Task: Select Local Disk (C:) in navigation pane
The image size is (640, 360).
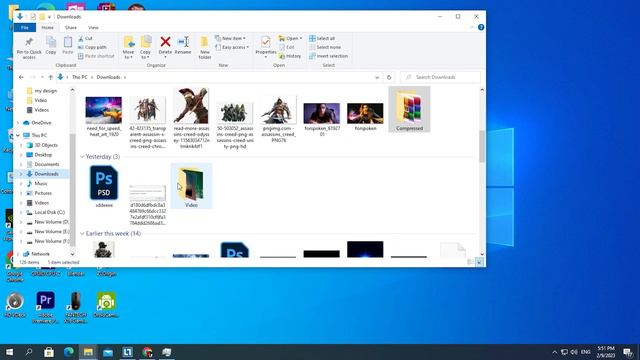Action: point(49,212)
